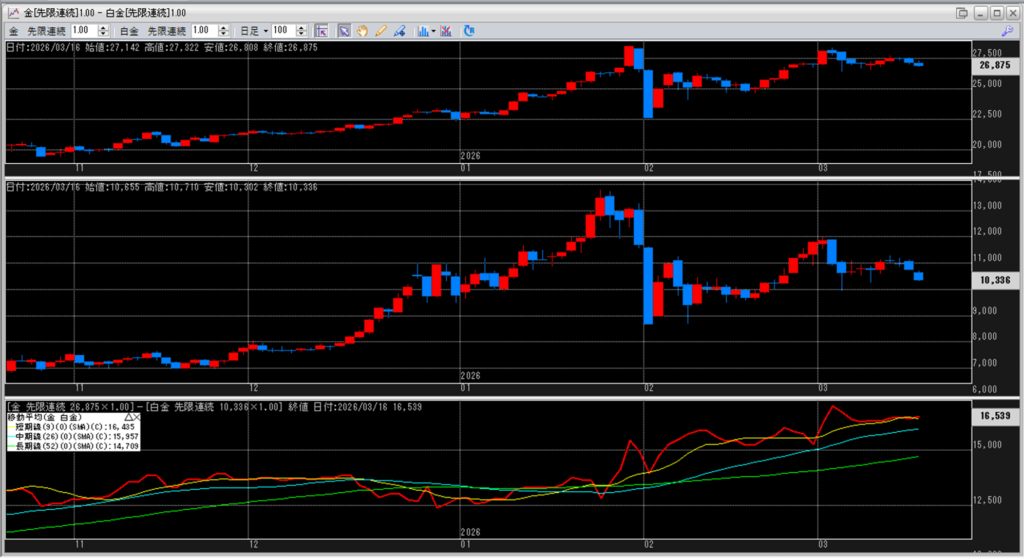1024x558 pixels.
Task: Select the arrow pointer cursor tool
Action: pos(344,31)
